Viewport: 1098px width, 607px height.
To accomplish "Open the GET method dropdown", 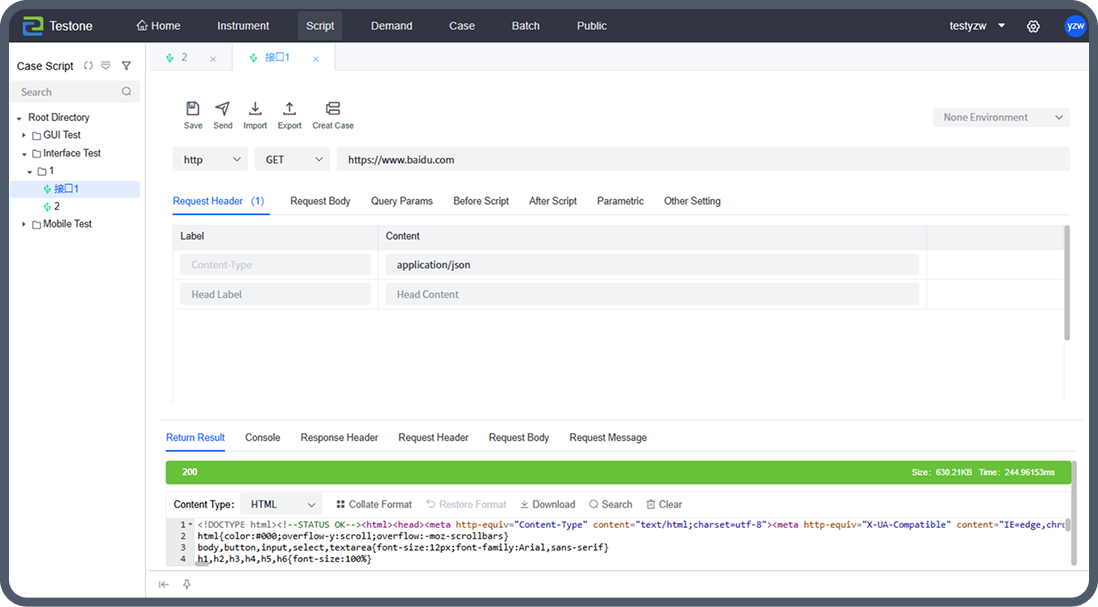I will (x=292, y=160).
